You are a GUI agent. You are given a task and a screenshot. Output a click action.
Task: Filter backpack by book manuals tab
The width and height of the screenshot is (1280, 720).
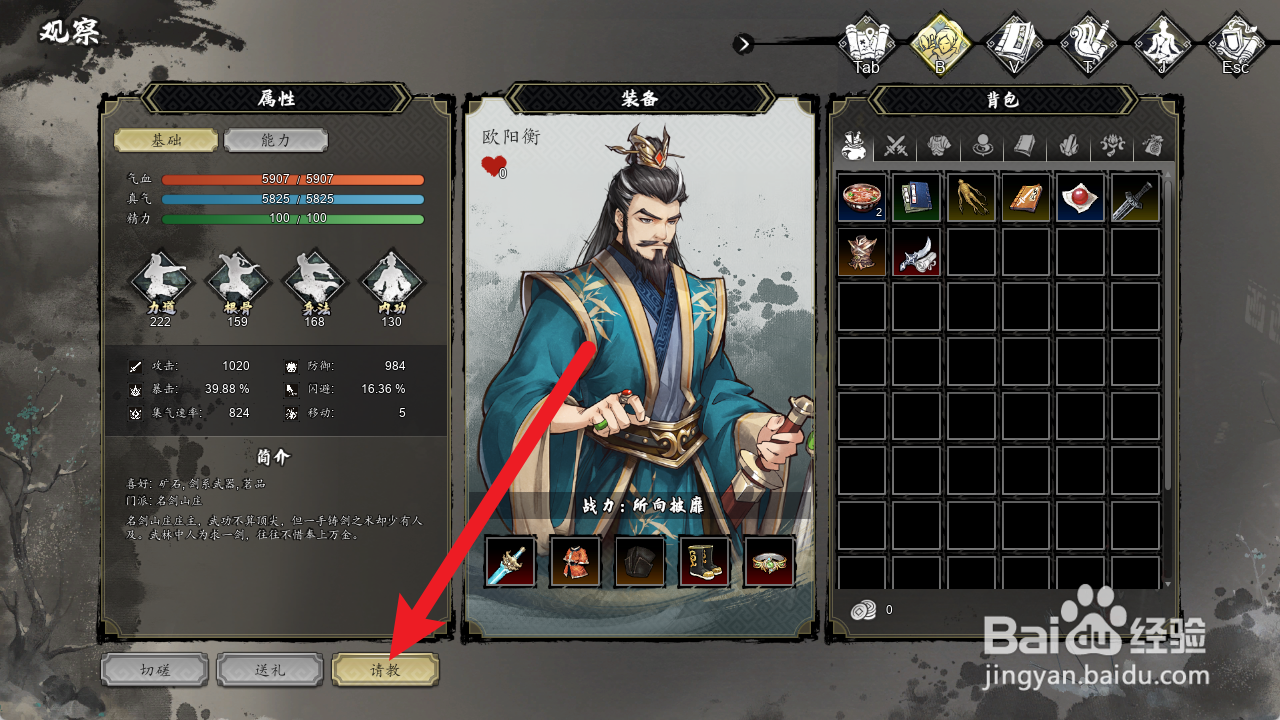point(1025,147)
